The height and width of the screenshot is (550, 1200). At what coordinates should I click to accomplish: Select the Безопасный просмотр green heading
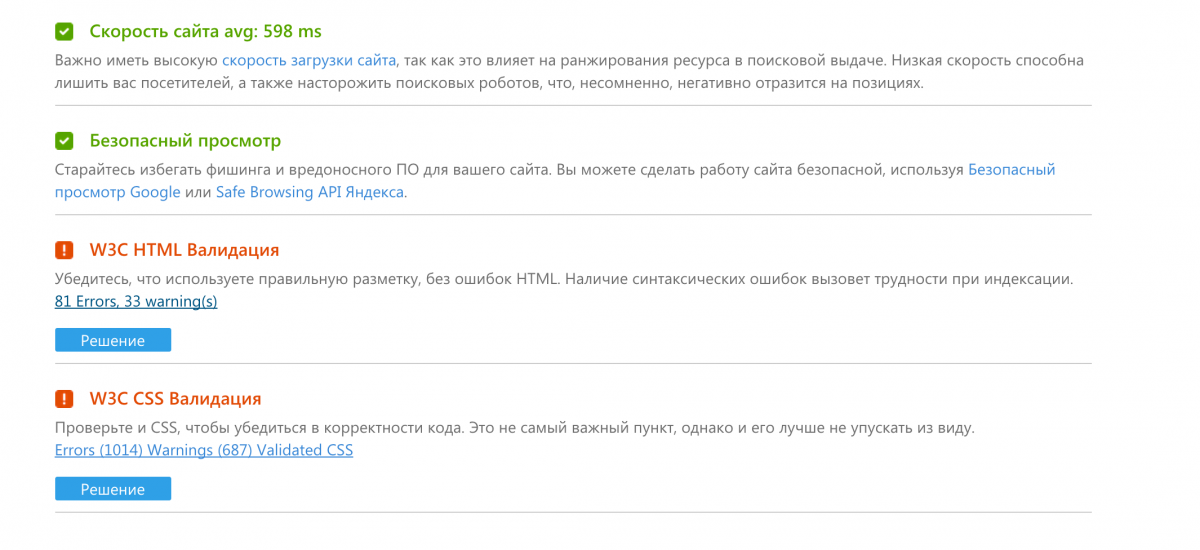[185, 141]
